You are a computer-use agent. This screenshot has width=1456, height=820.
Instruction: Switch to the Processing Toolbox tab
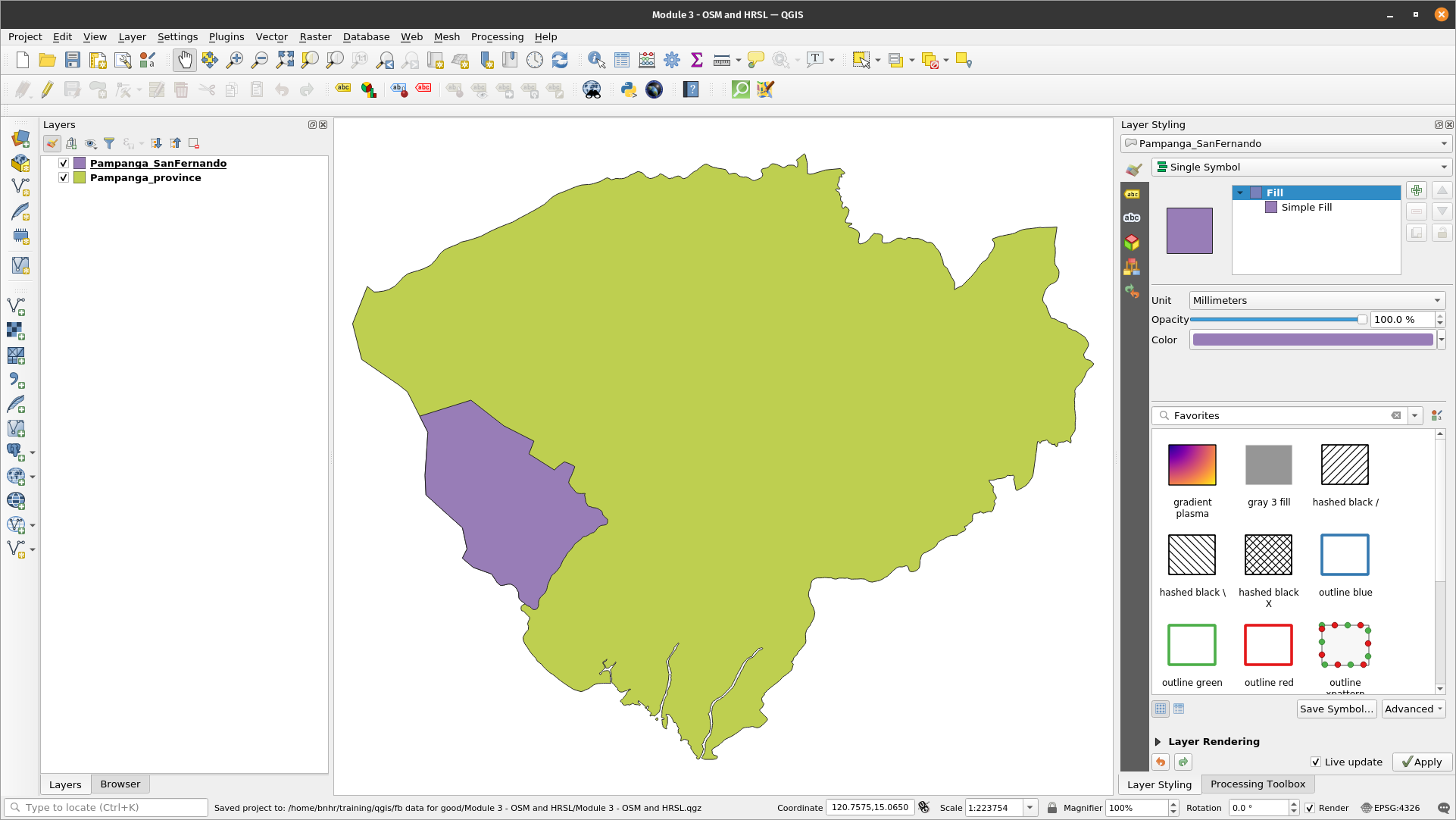click(x=1257, y=784)
